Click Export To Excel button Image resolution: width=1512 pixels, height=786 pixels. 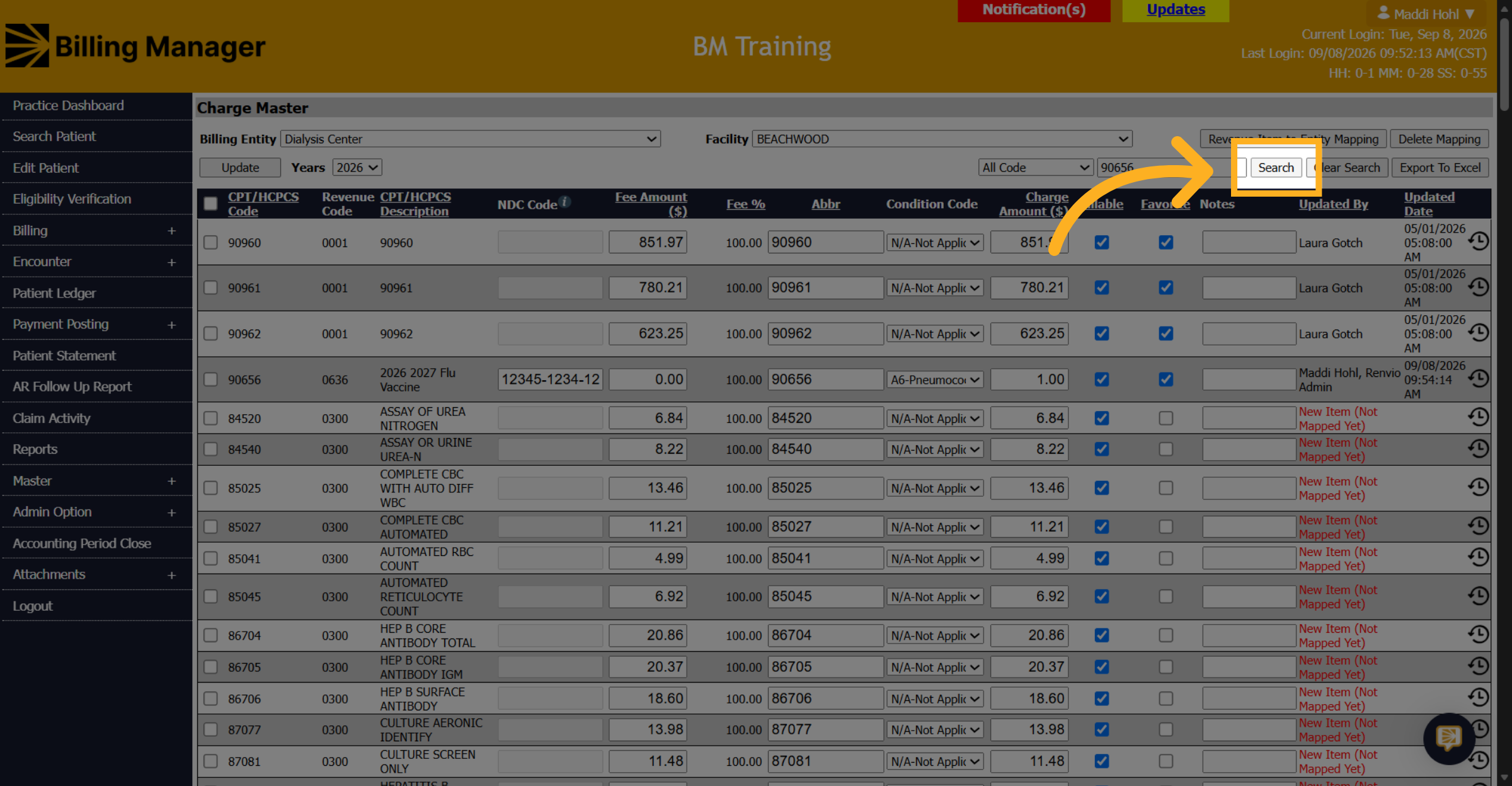(x=1440, y=168)
